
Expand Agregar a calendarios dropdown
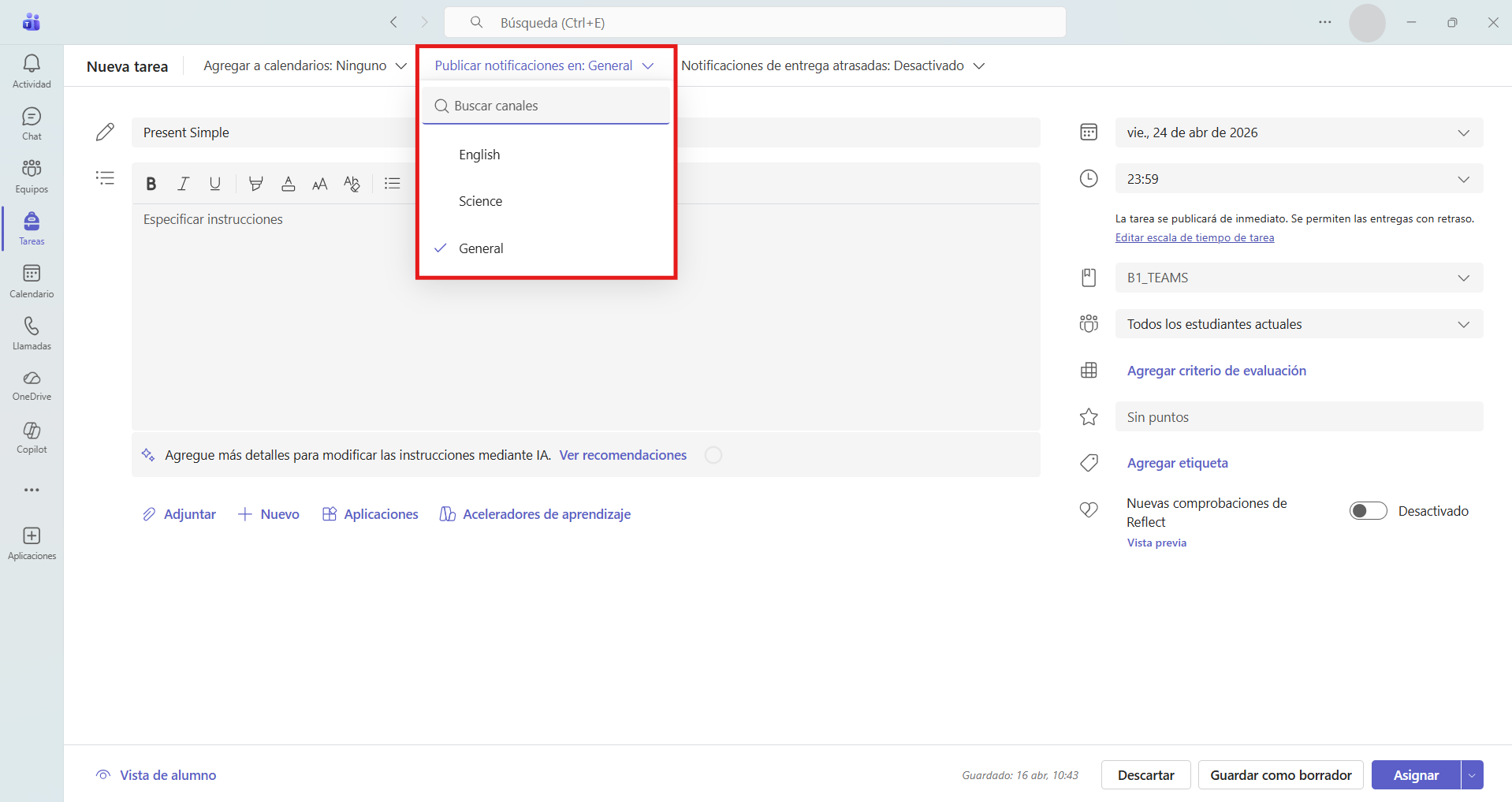point(305,65)
